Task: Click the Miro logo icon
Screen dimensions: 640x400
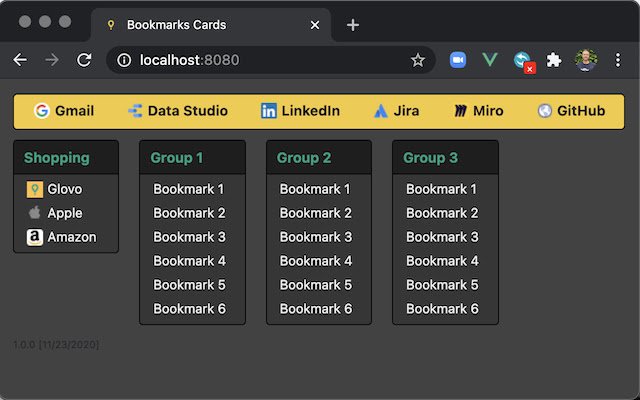Action: pos(460,111)
